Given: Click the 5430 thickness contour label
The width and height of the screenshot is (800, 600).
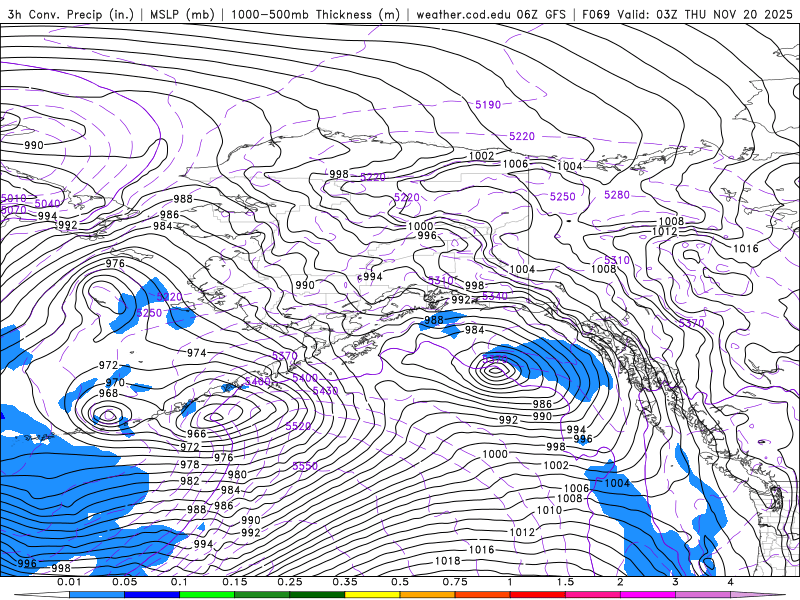Looking at the screenshot, I should tap(326, 391).
